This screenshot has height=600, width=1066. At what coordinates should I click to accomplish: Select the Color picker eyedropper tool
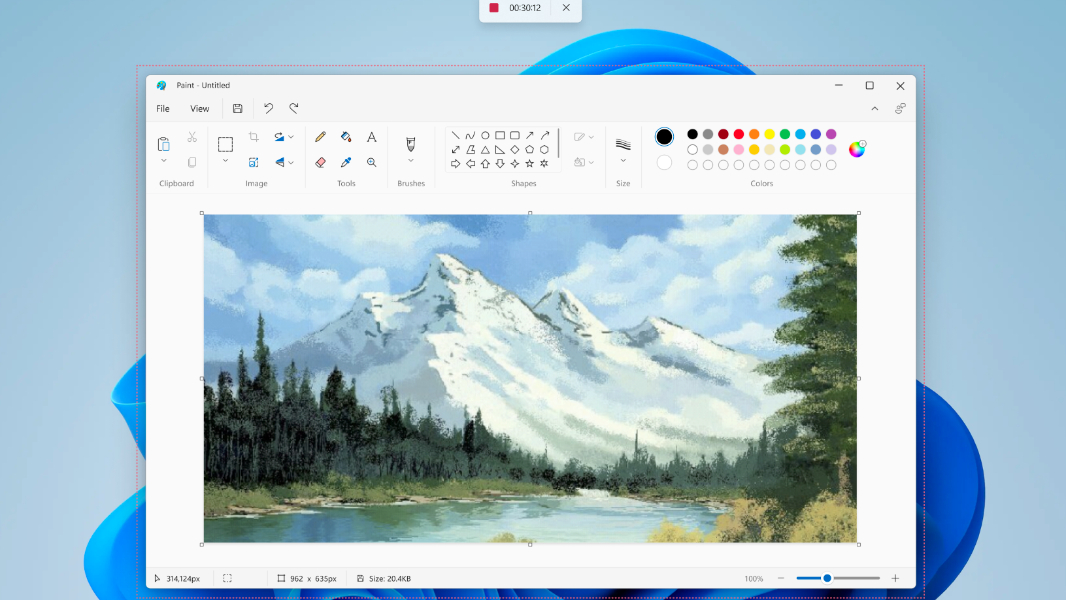tap(346, 162)
